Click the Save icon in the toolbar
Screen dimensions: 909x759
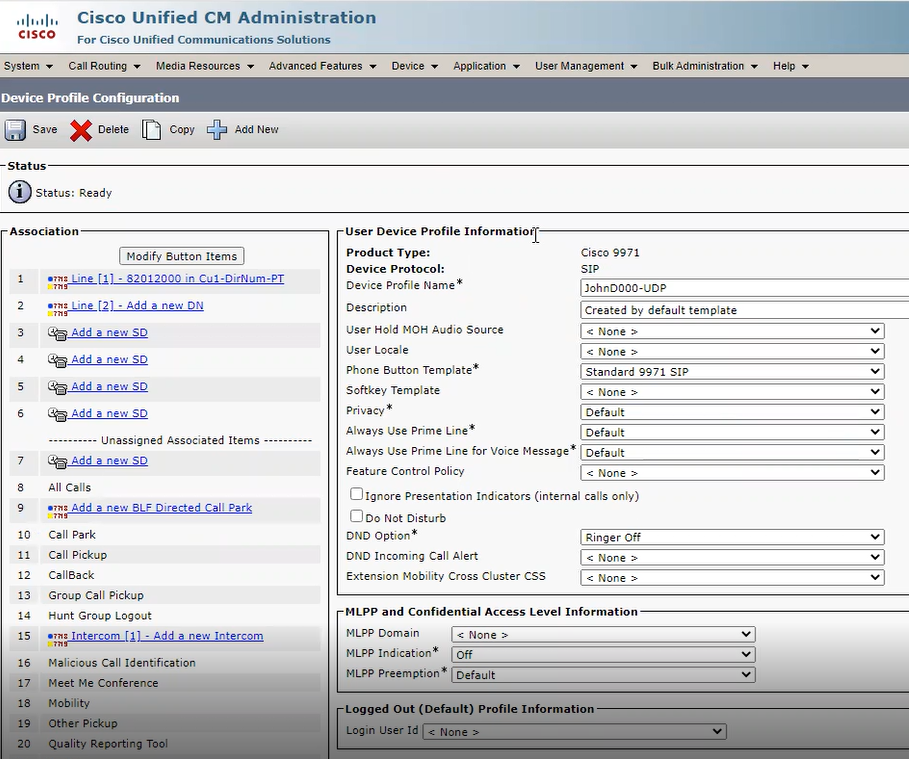click(x=14, y=129)
